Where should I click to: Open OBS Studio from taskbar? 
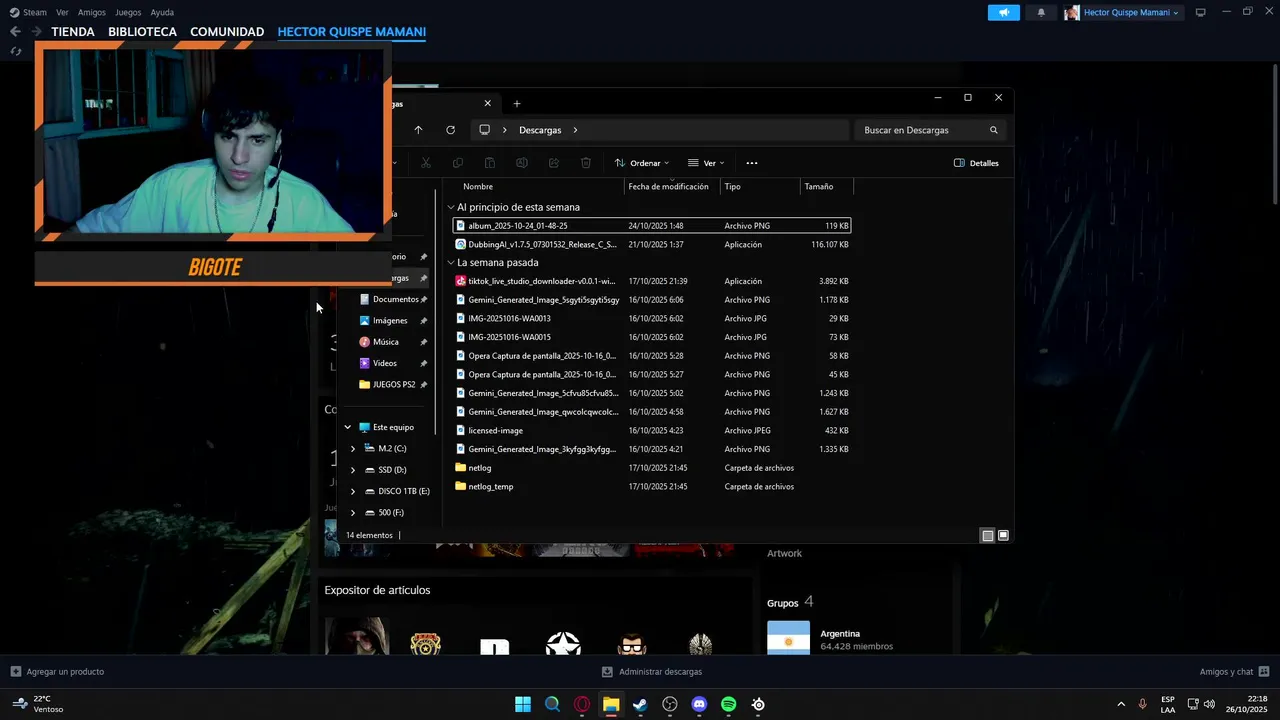[670, 704]
